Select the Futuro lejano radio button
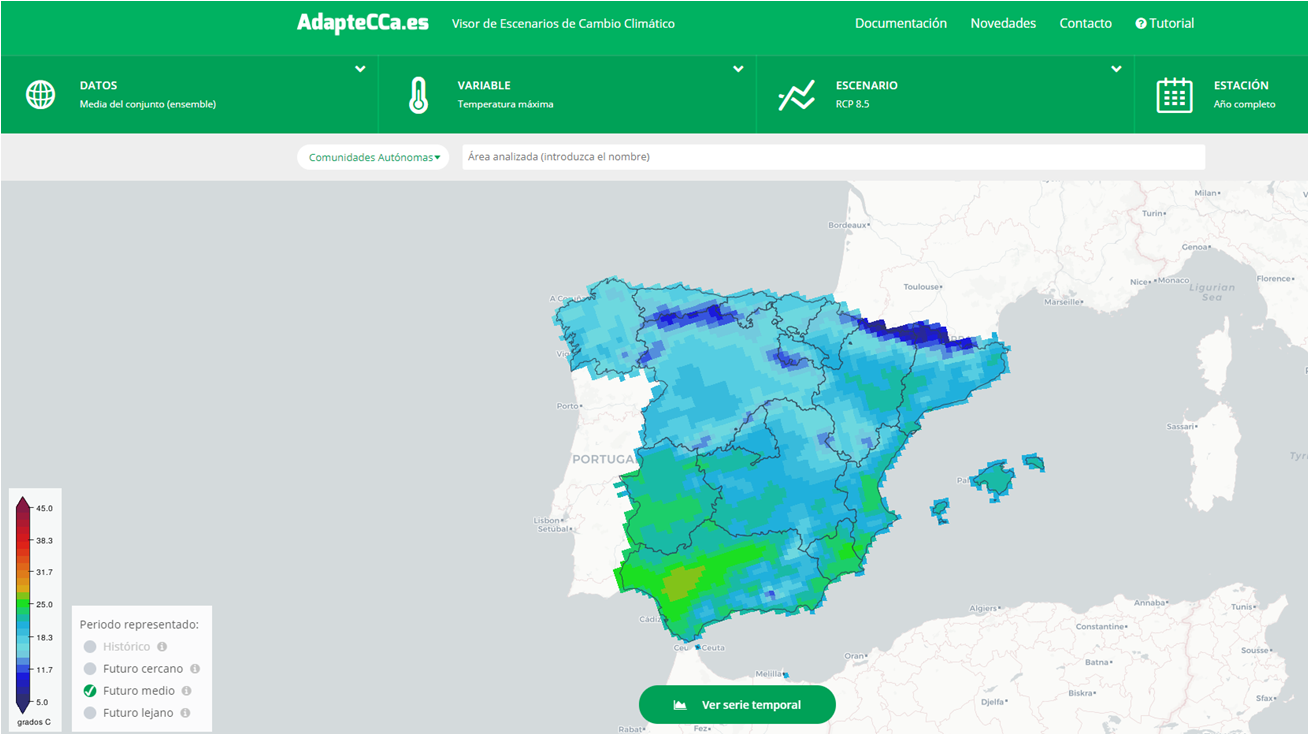 tap(90, 713)
